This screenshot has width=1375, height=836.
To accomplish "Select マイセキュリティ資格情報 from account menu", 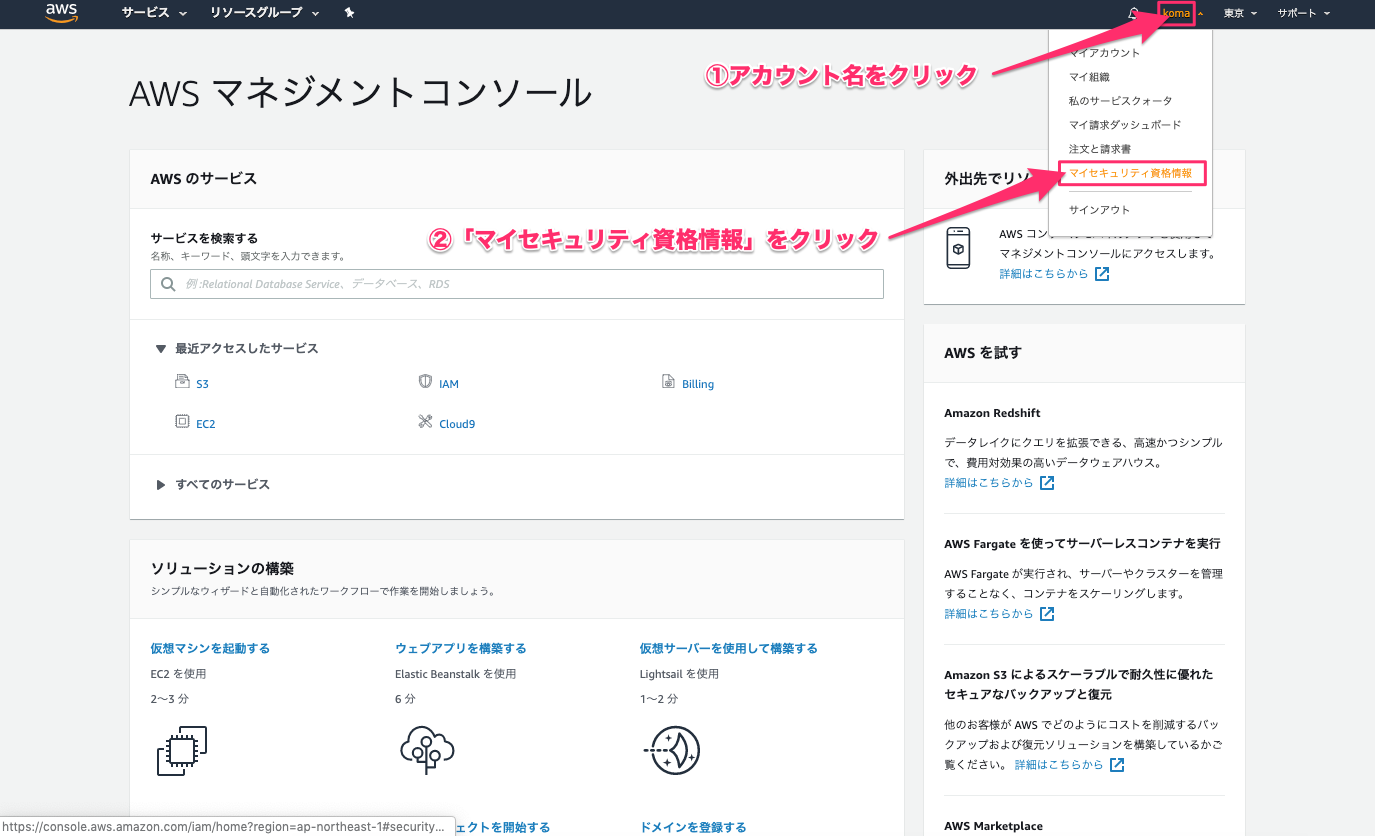I will [1130, 173].
